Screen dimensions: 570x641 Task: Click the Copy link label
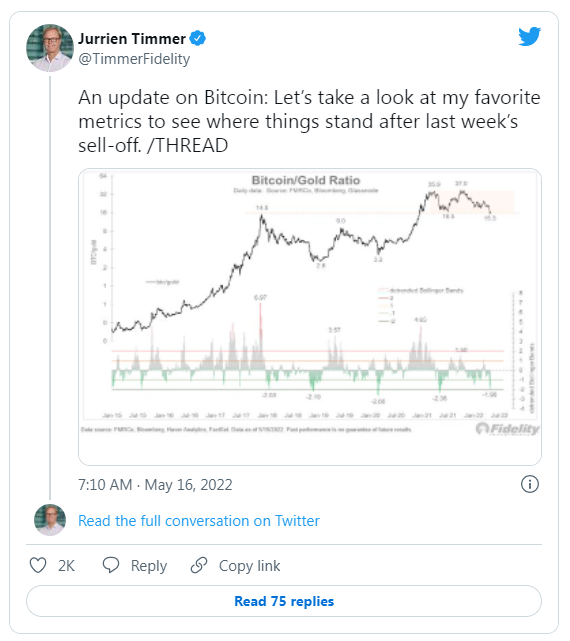[249, 566]
